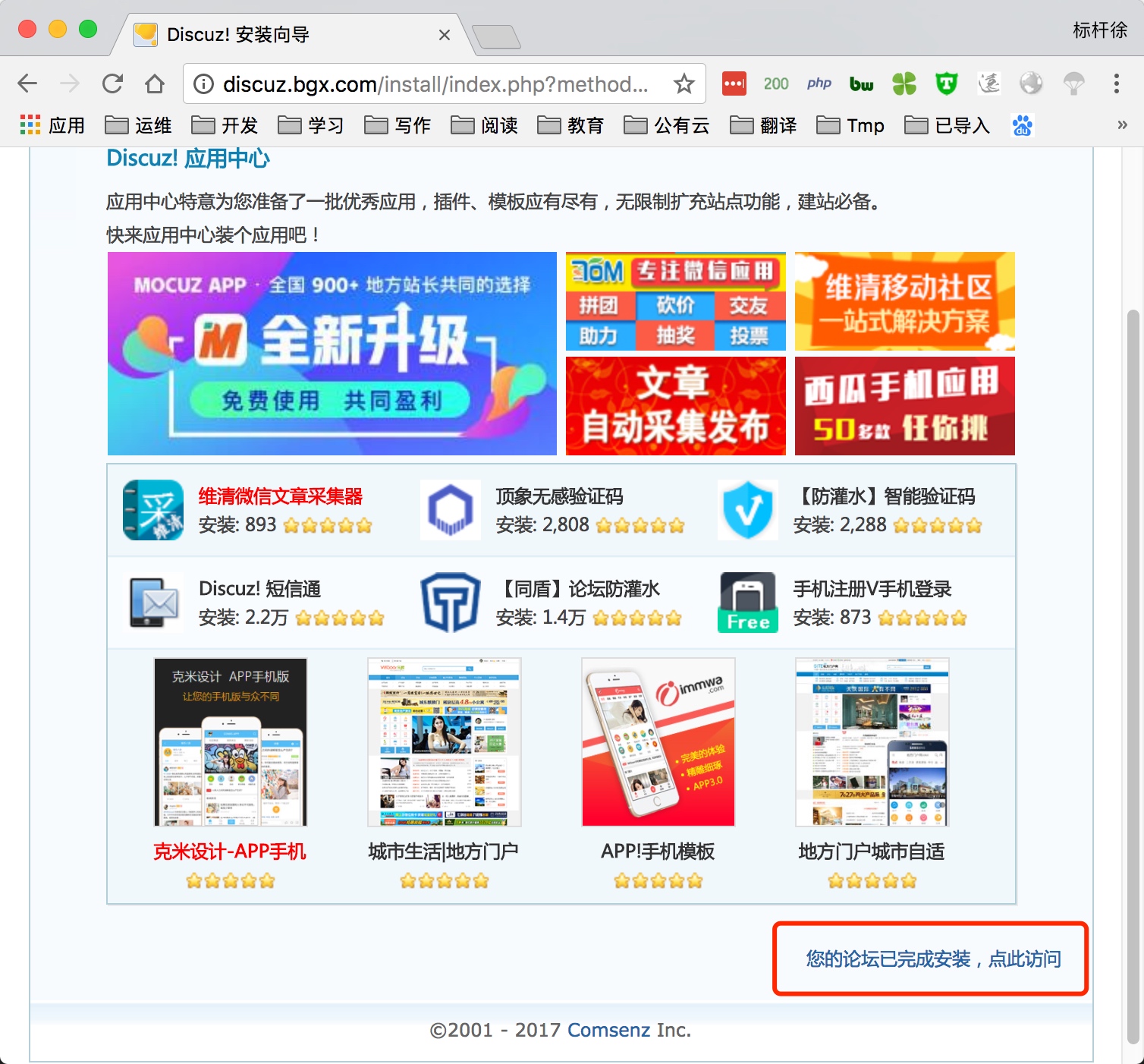Open the 维清移动社区 banner
Viewport: 1144px width, 1064px height.
click(905, 301)
